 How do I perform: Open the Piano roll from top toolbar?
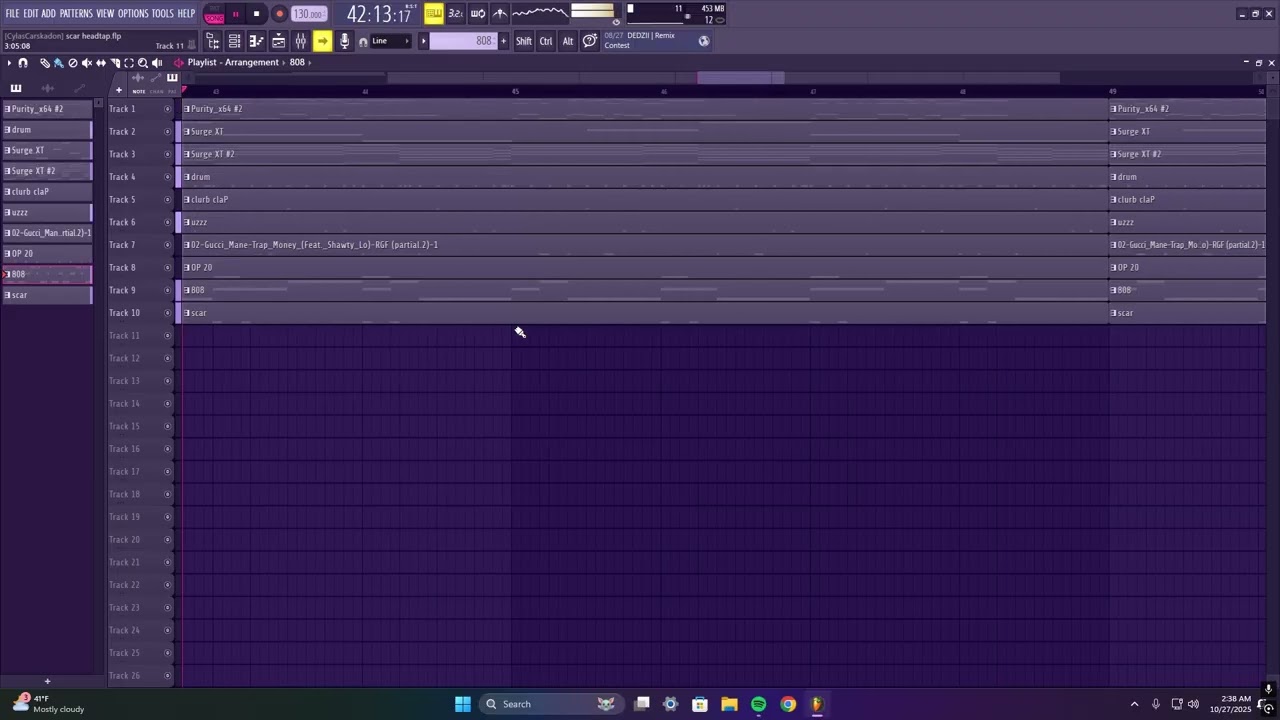coord(256,41)
